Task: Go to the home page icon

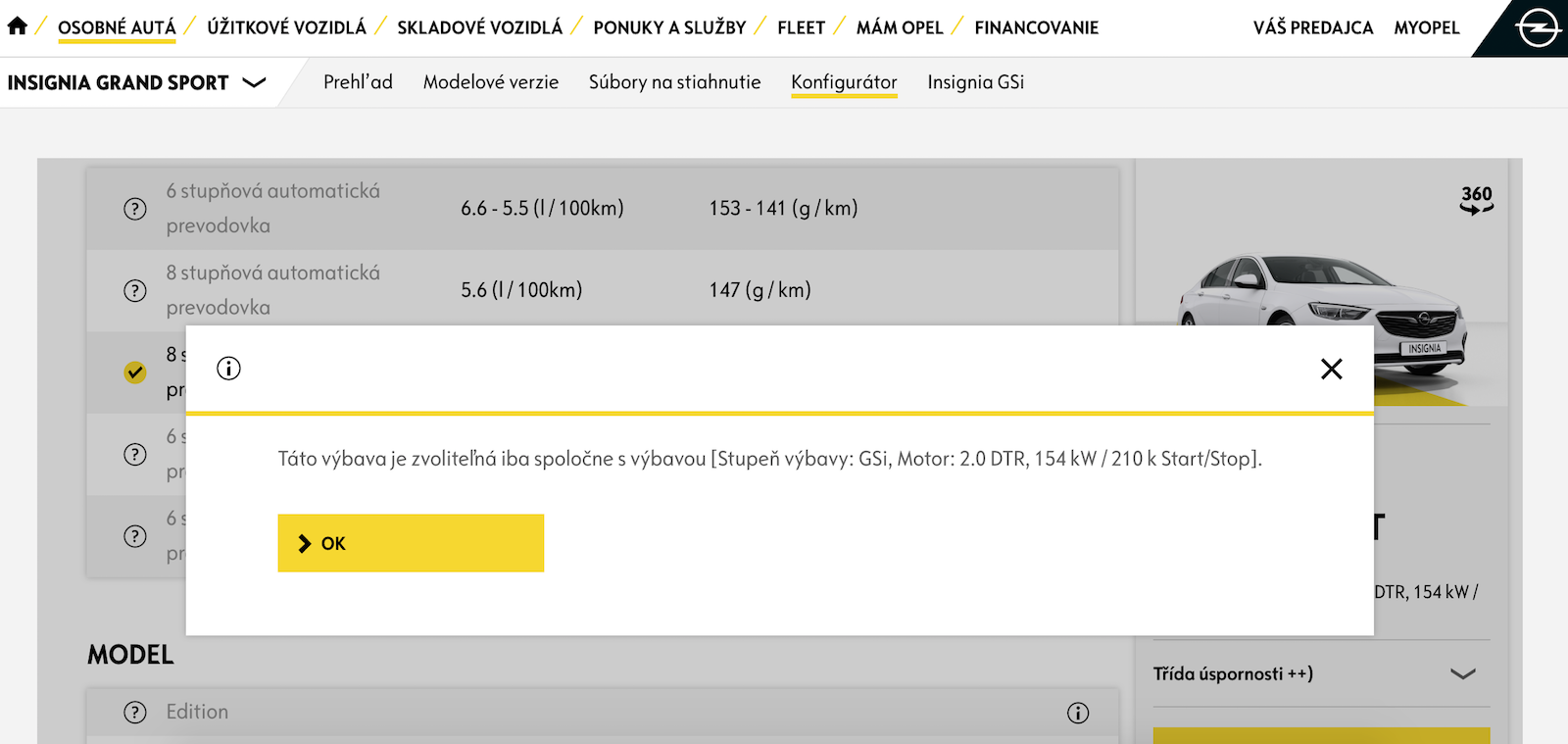Action: [17, 26]
